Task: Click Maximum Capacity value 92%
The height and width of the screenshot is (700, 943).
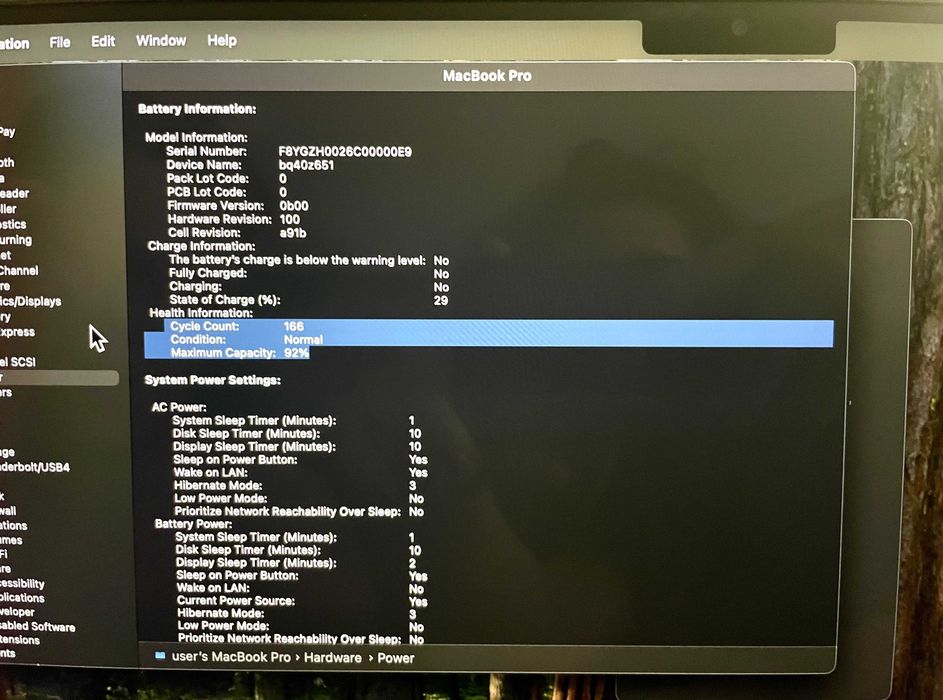Action: (296, 352)
